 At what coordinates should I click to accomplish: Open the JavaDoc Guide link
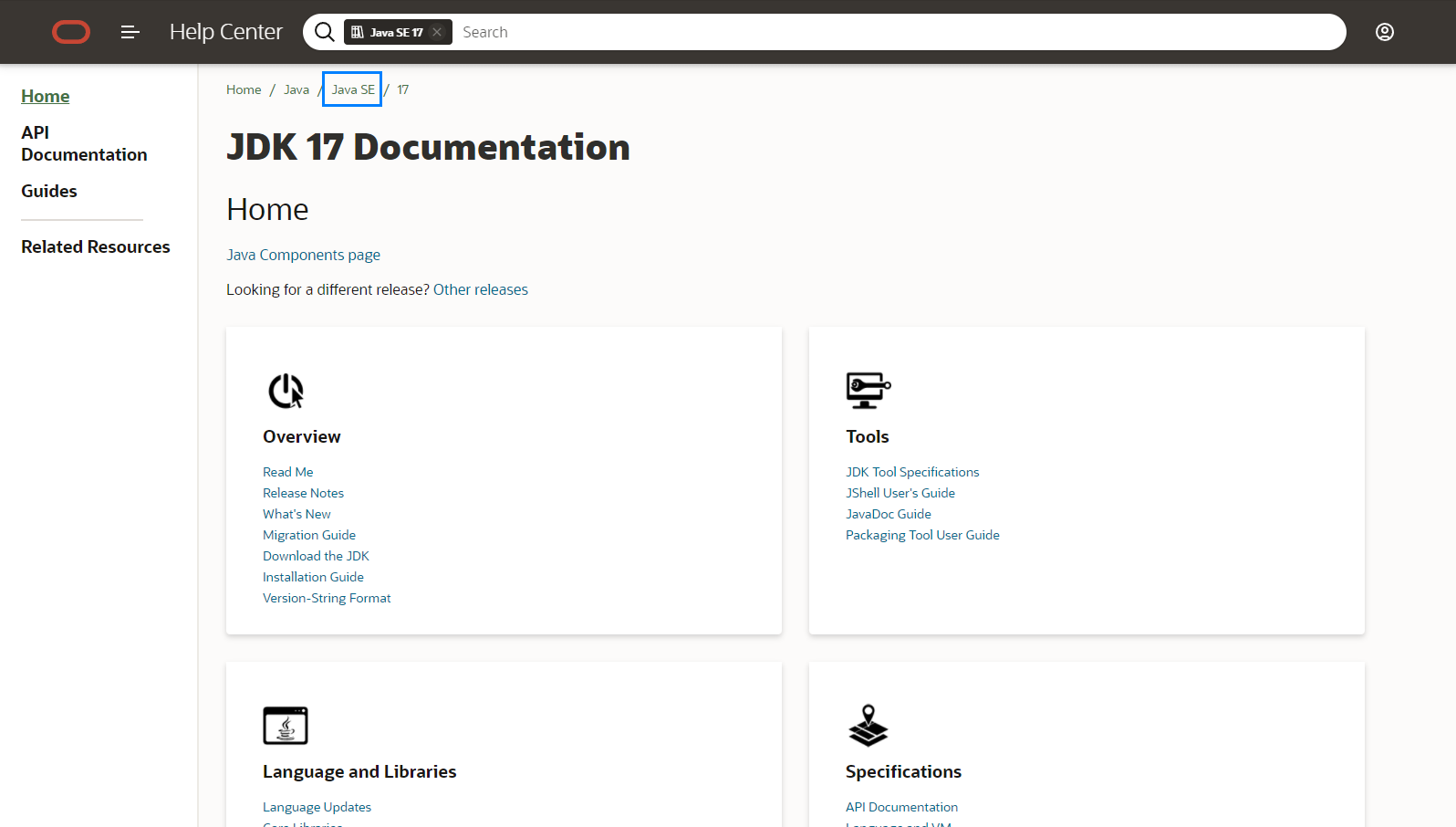[889, 514]
